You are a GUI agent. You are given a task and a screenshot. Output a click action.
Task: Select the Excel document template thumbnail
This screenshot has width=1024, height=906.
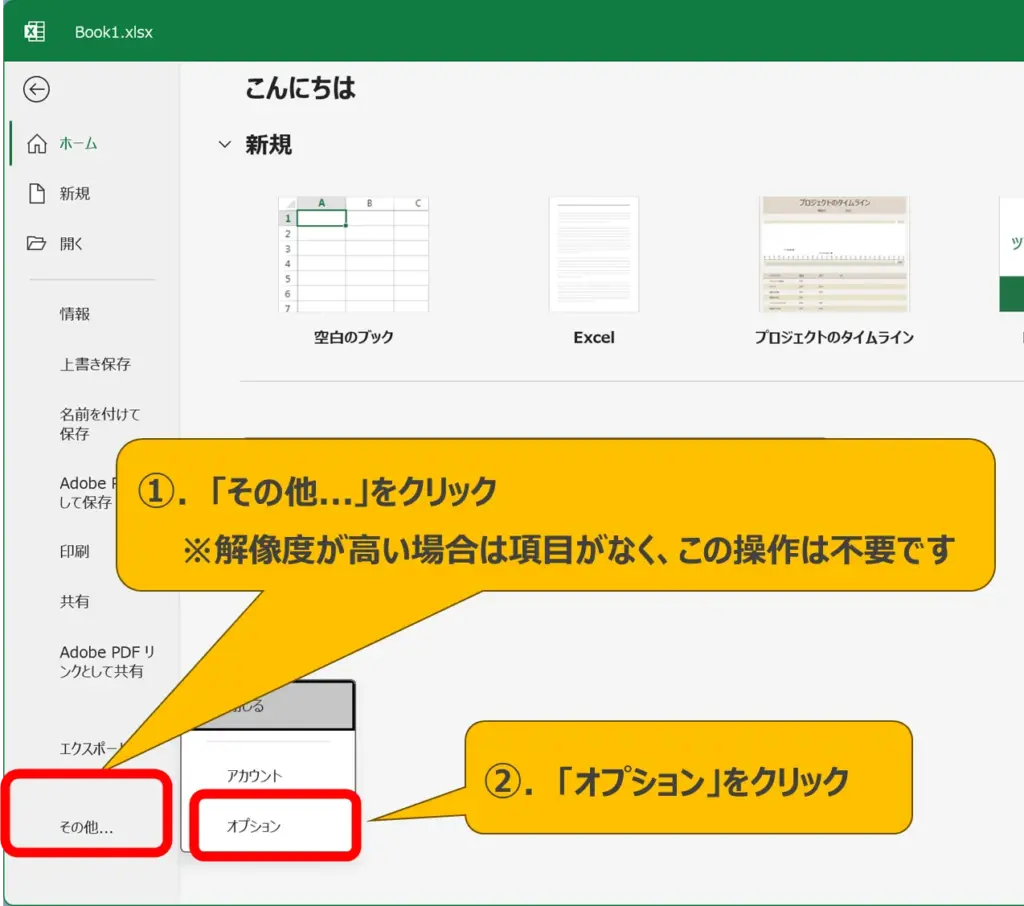click(593, 255)
